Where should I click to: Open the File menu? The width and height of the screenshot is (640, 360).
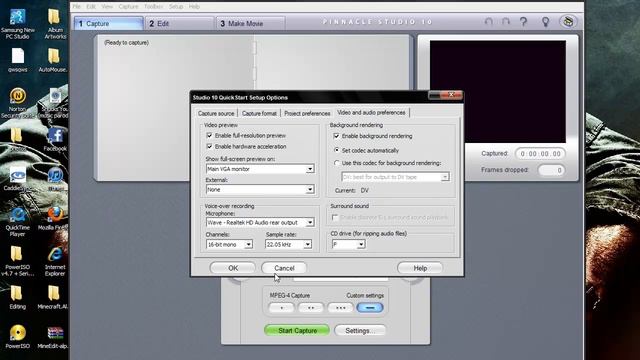click(x=77, y=7)
